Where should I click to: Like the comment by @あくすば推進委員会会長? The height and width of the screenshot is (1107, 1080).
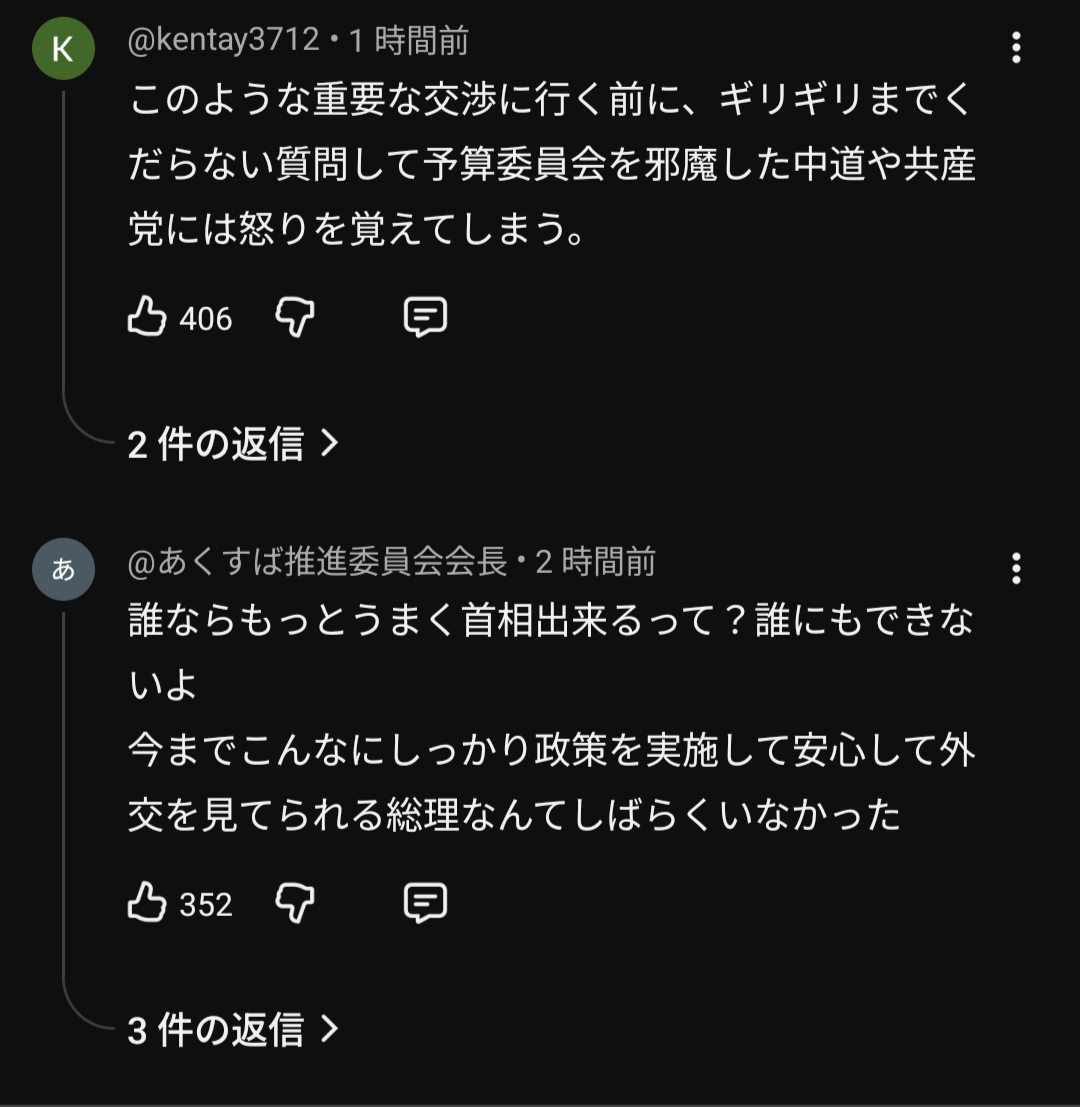pos(147,904)
